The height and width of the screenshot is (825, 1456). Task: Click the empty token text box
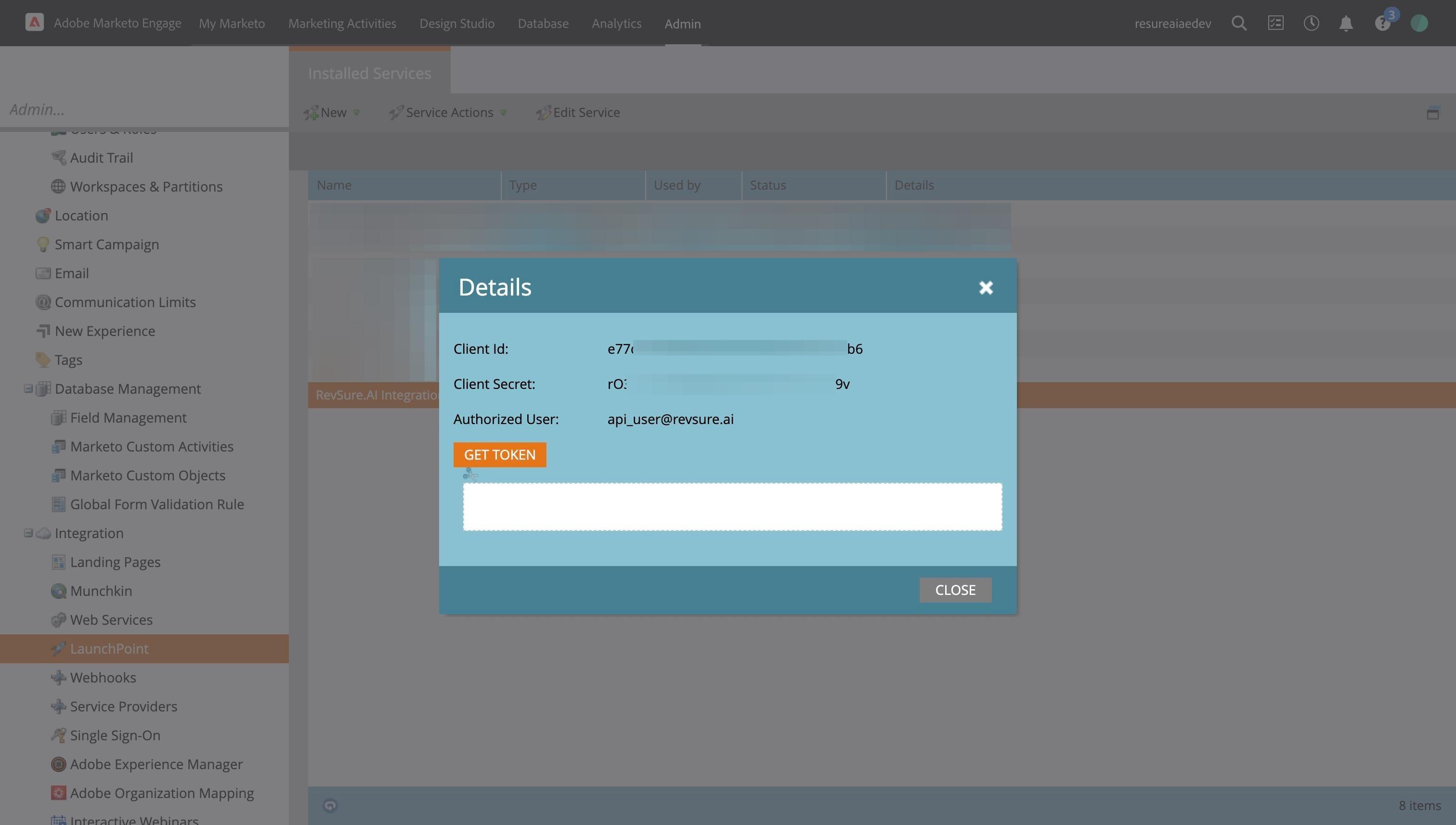732,506
